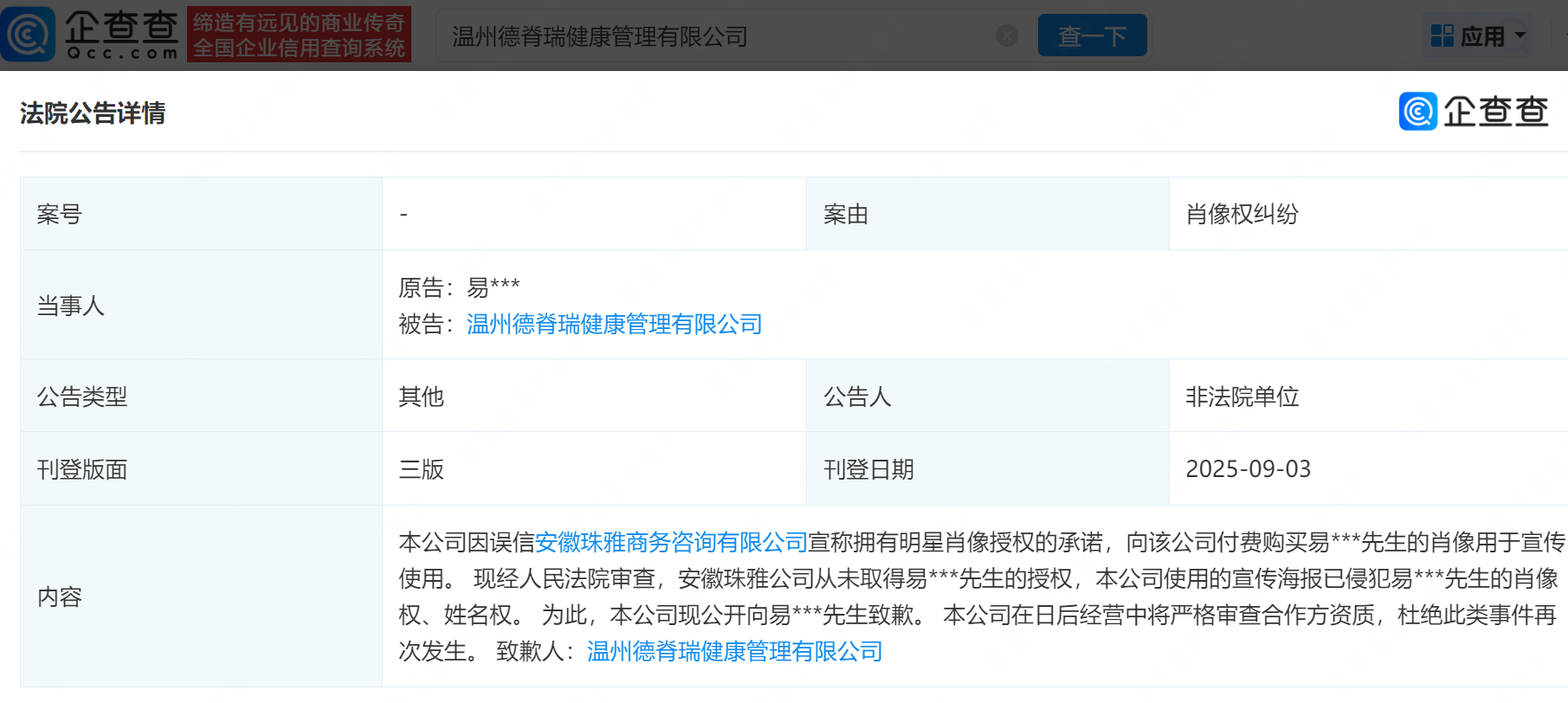This screenshot has width=1568, height=703.
Task: Click the 三版 publication page value
Action: point(421,469)
